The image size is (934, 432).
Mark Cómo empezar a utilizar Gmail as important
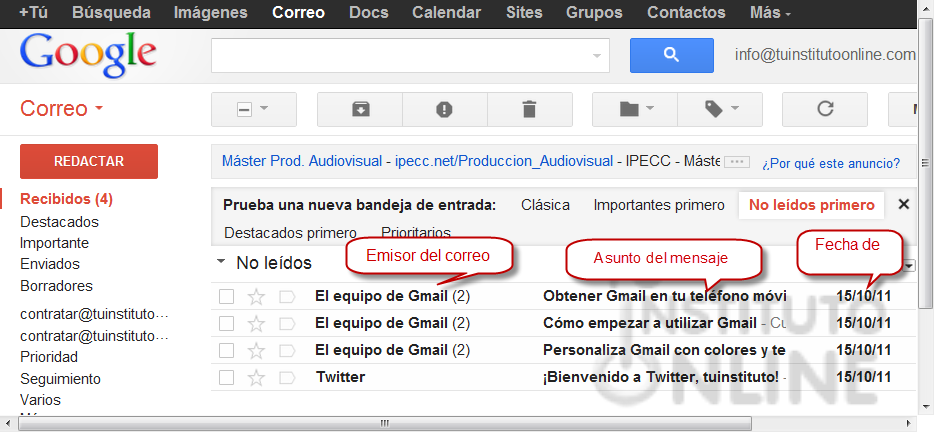coord(287,324)
